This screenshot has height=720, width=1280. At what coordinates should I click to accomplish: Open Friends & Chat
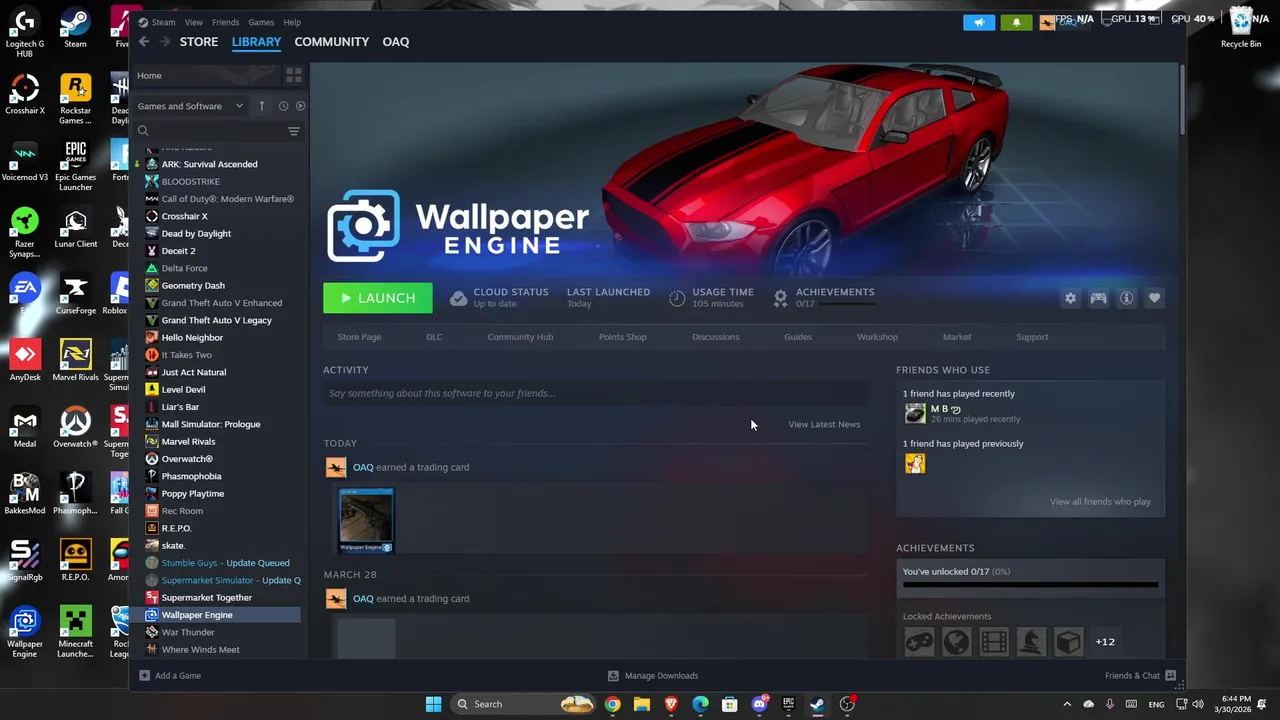click(x=1140, y=676)
